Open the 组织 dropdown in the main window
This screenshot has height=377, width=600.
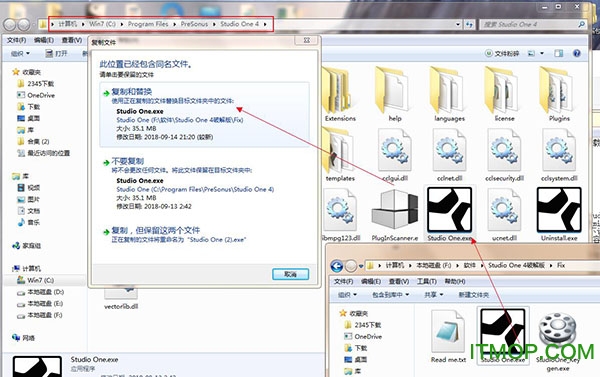(x=20, y=54)
